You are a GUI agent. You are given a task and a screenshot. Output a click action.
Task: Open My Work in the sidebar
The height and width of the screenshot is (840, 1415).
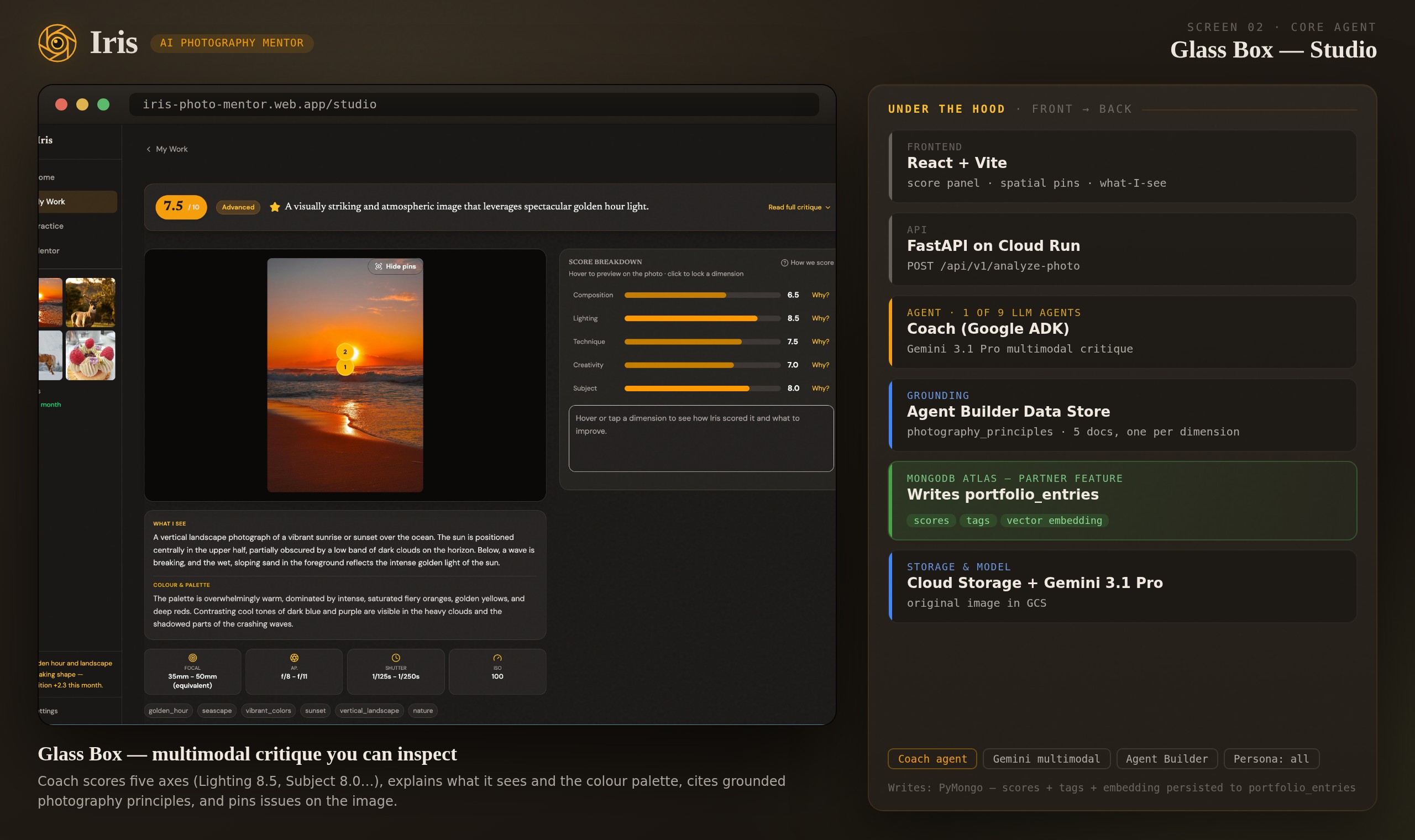click(77, 202)
